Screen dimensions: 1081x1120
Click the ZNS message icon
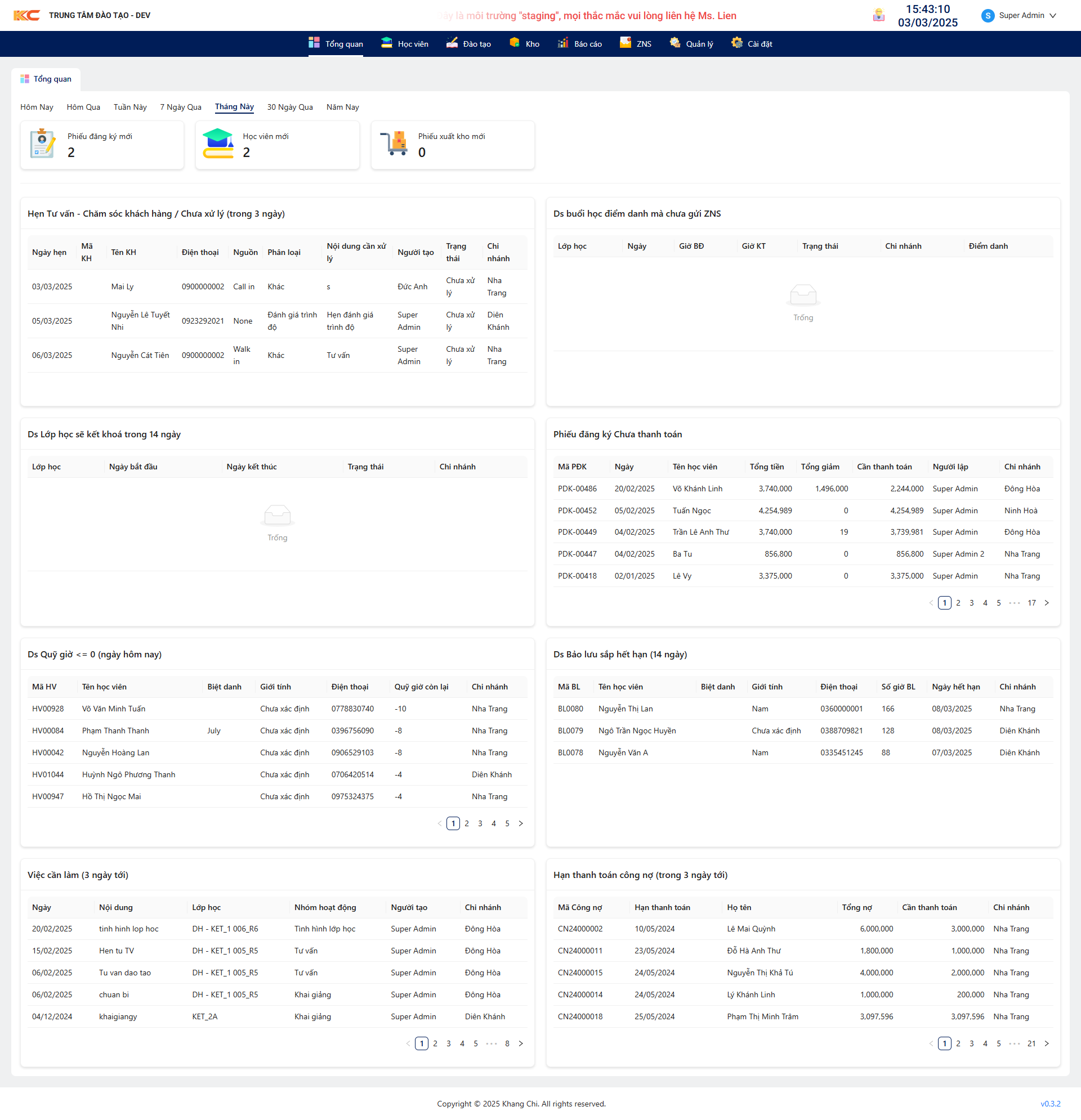(x=626, y=43)
